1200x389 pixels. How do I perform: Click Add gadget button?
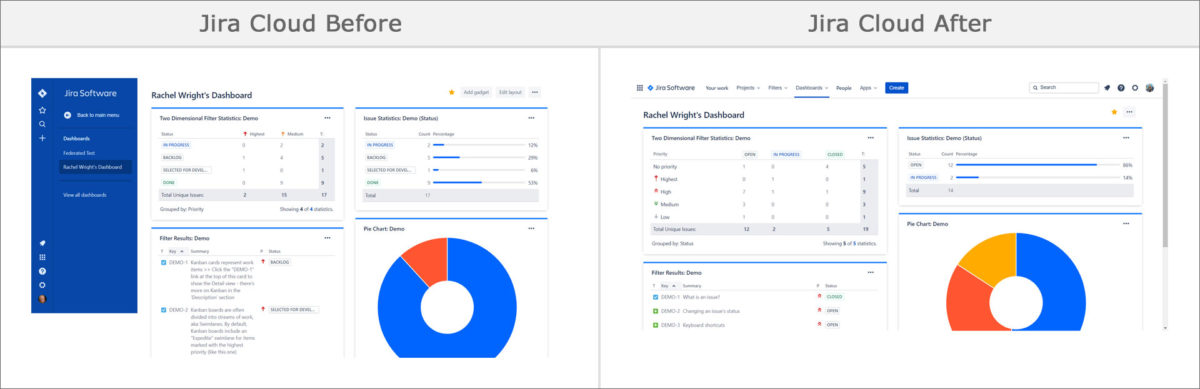pyautogui.click(x=475, y=92)
